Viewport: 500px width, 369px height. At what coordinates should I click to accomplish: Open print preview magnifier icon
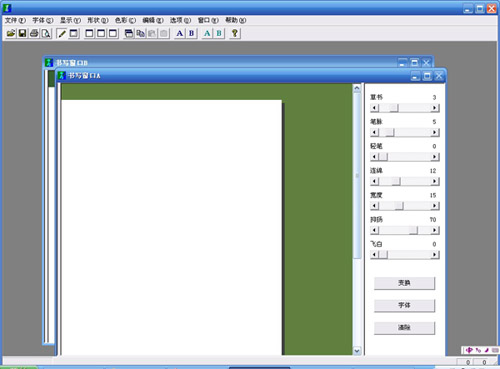coord(46,33)
